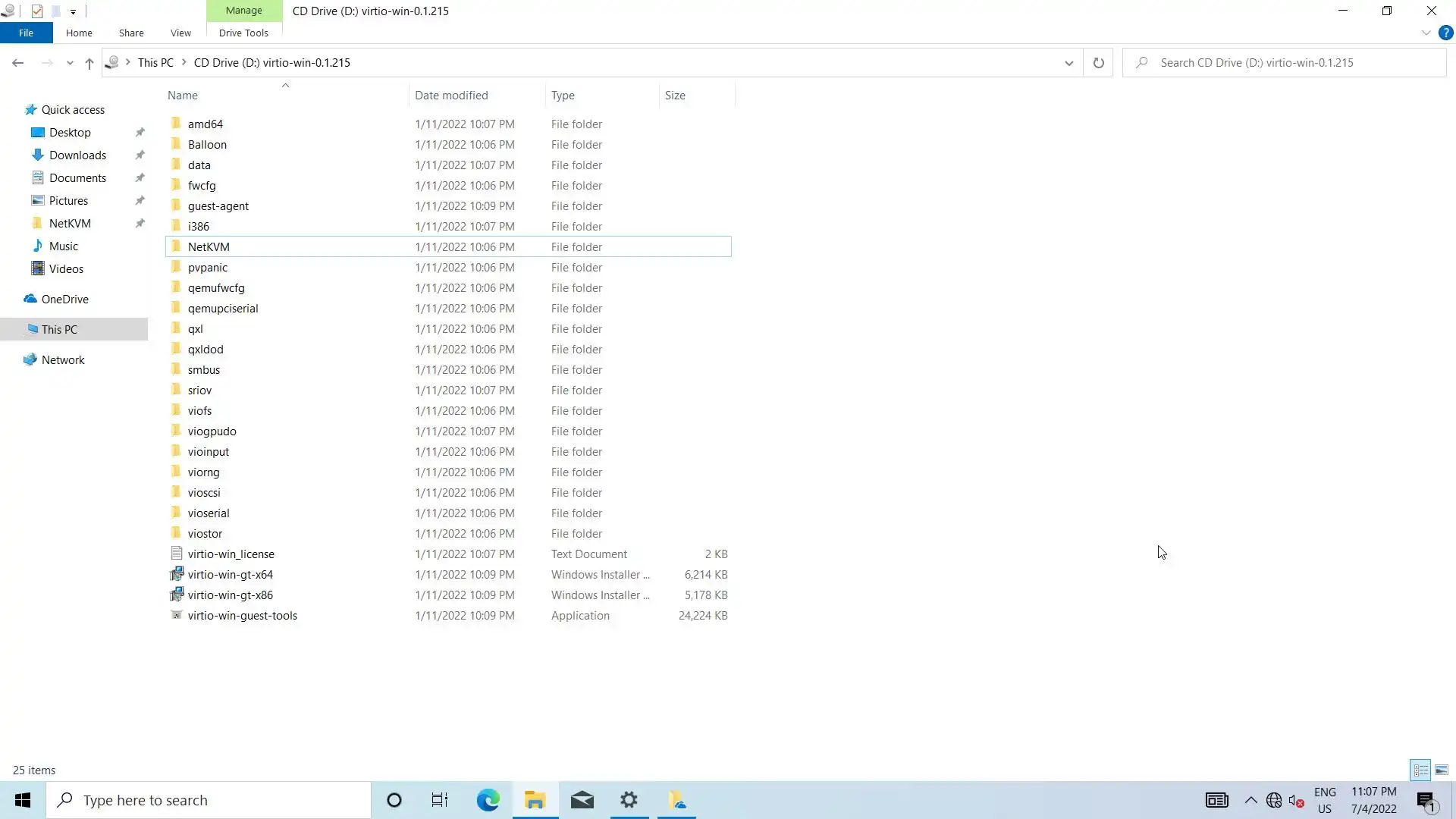This screenshot has width=1456, height=819.
Task: Go up one folder level arrow
Action: [x=89, y=63]
